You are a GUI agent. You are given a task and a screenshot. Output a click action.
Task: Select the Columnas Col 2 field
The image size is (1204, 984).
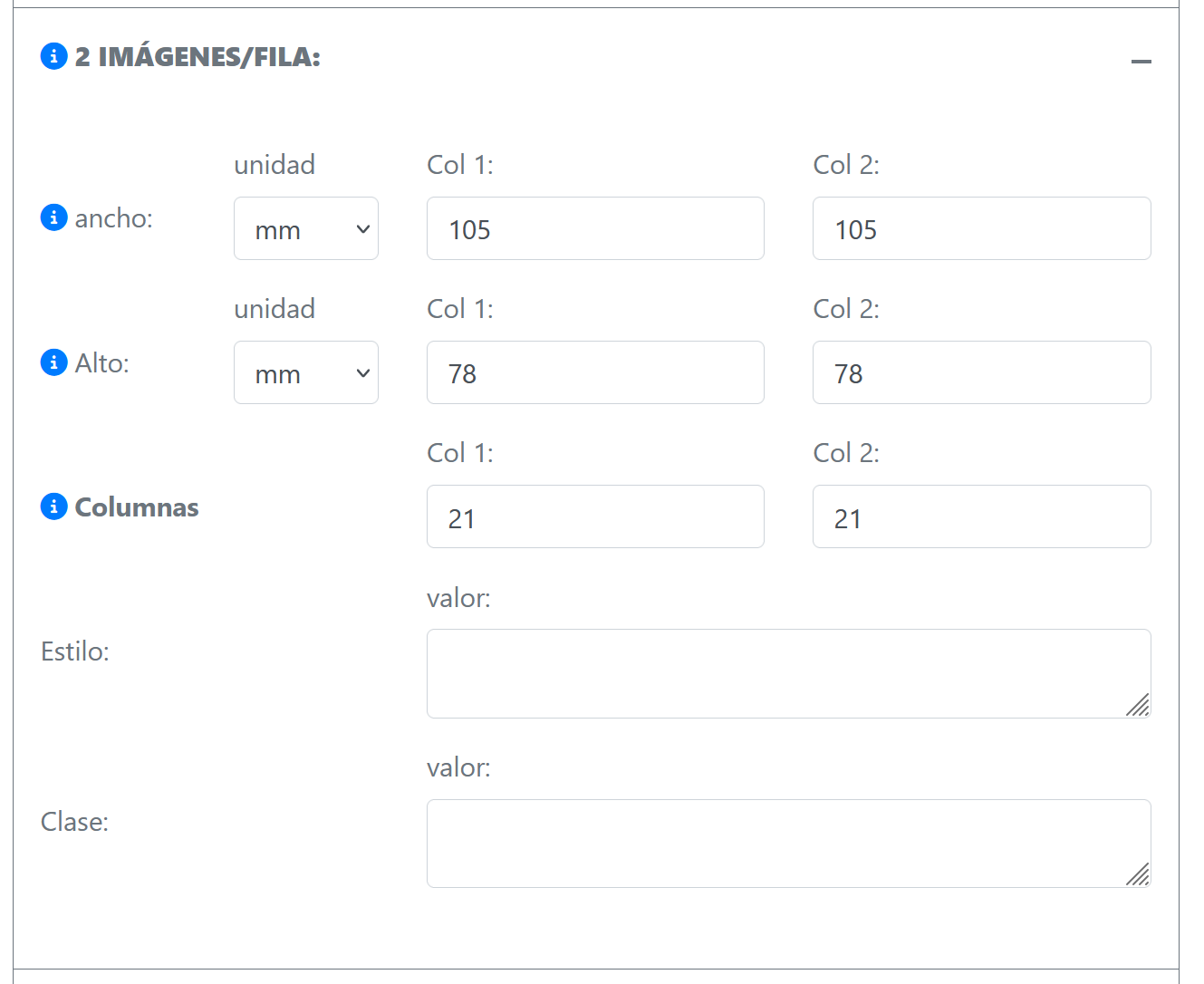[x=981, y=517]
